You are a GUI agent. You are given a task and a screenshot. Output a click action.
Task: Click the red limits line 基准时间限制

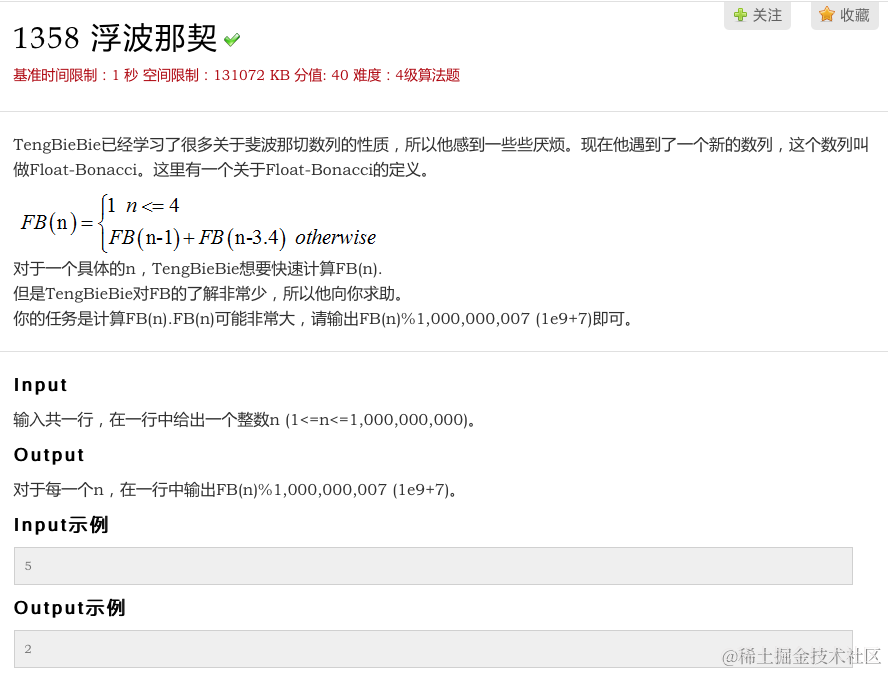236,75
